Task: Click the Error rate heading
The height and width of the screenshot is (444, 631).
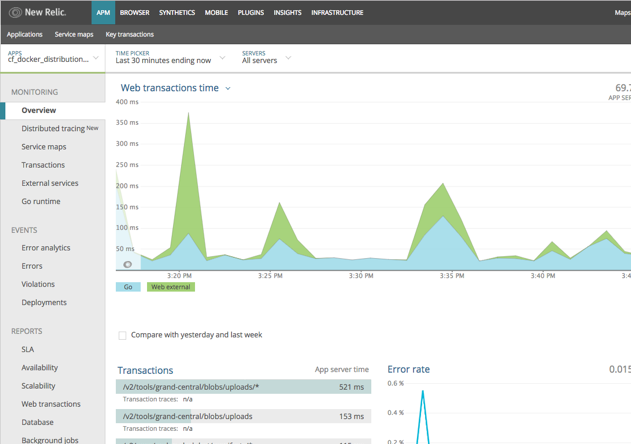Action: click(408, 369)
